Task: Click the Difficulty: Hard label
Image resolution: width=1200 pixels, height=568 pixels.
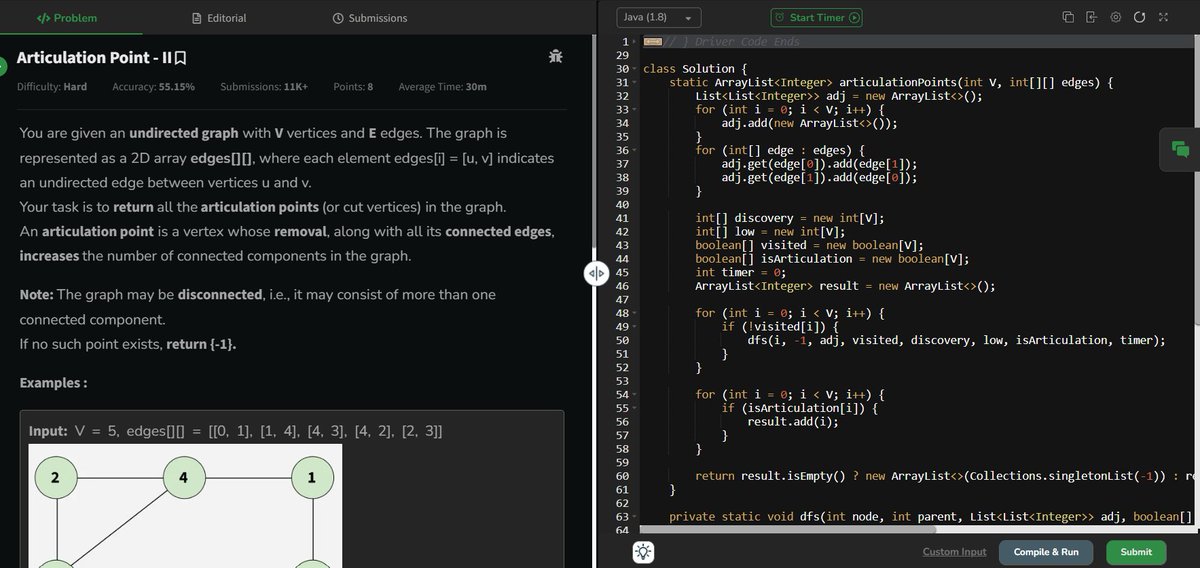Action: [x=52, y=87]
